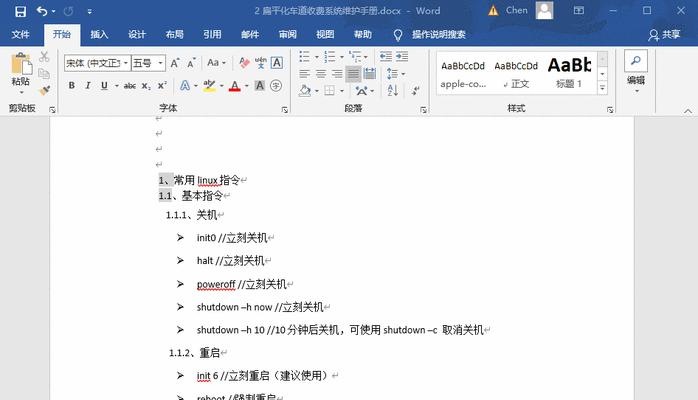Apply bulleted list
This screenshot has height=400, width=698.
[305, 57]
